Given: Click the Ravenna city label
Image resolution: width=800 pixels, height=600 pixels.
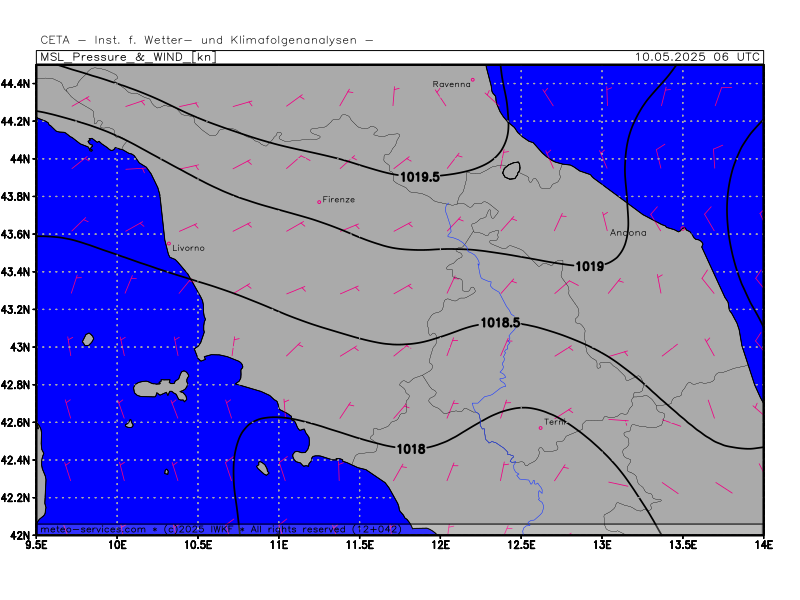Looking at the screenshot, I should tap(452, 84).
